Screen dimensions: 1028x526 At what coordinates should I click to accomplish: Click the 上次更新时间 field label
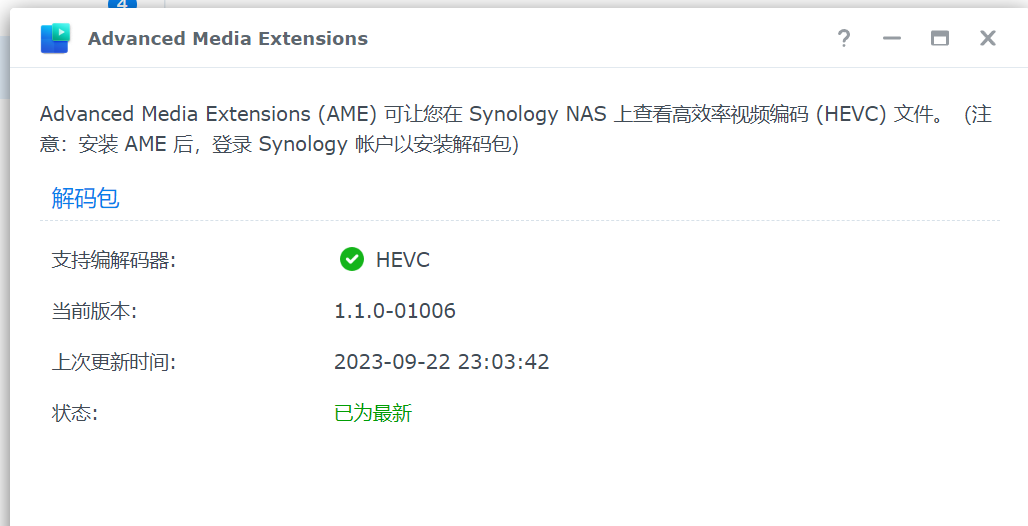click(x=114, y=362)
